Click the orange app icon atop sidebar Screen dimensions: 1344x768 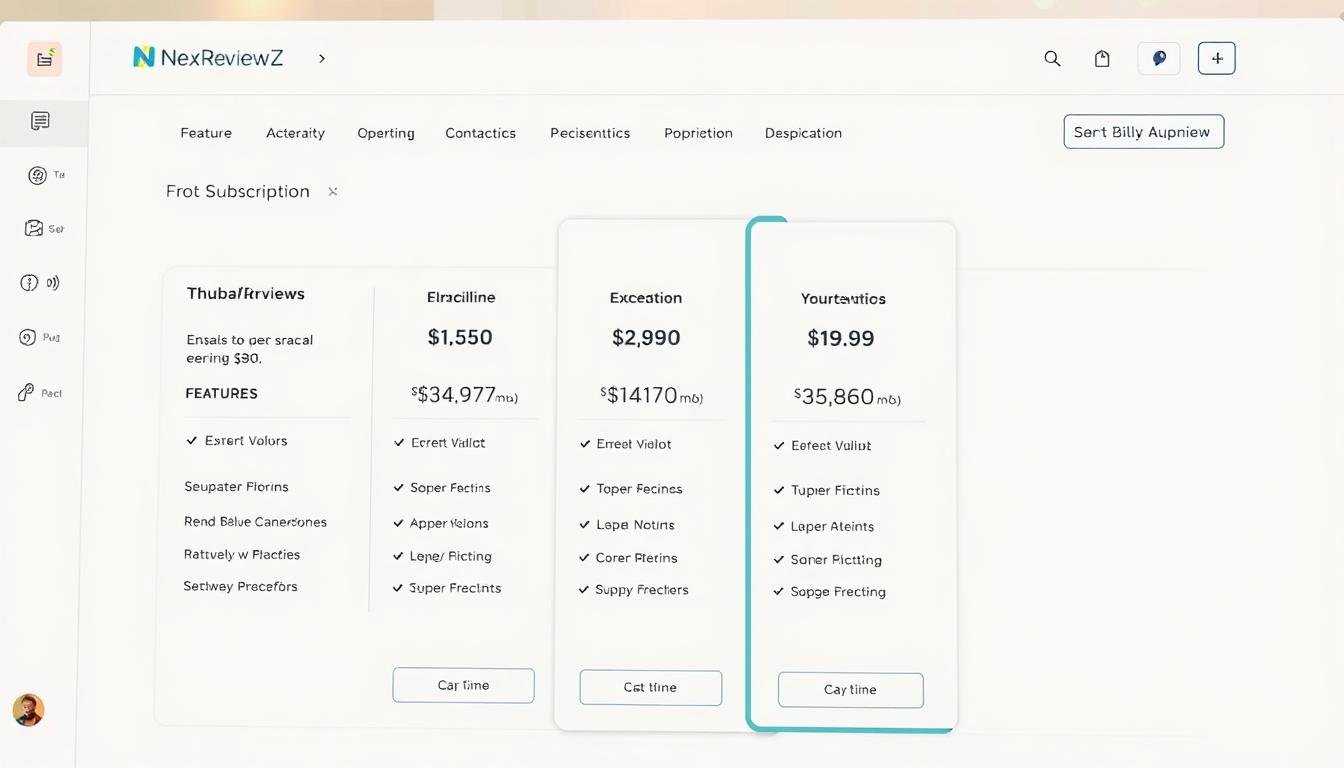(x=44, y=59)
